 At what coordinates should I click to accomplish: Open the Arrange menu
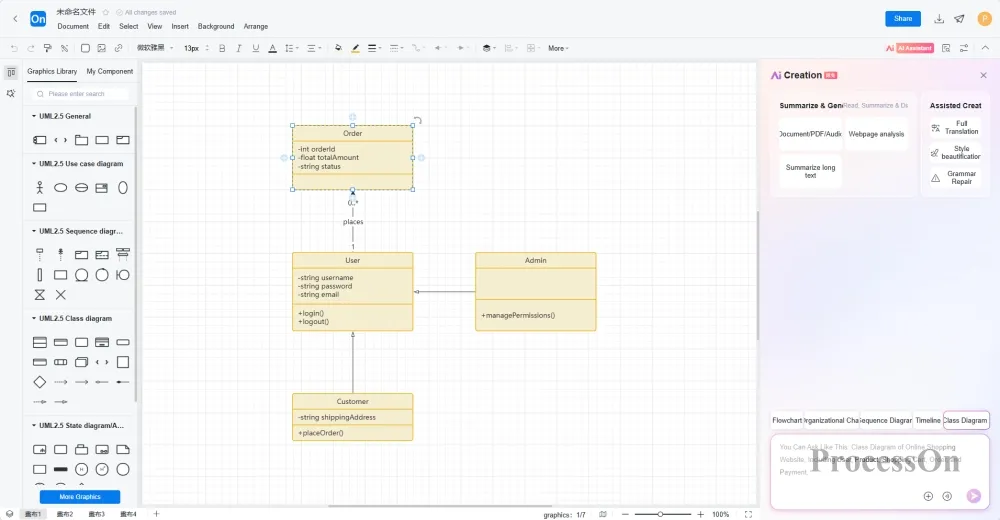pos(255,27)
